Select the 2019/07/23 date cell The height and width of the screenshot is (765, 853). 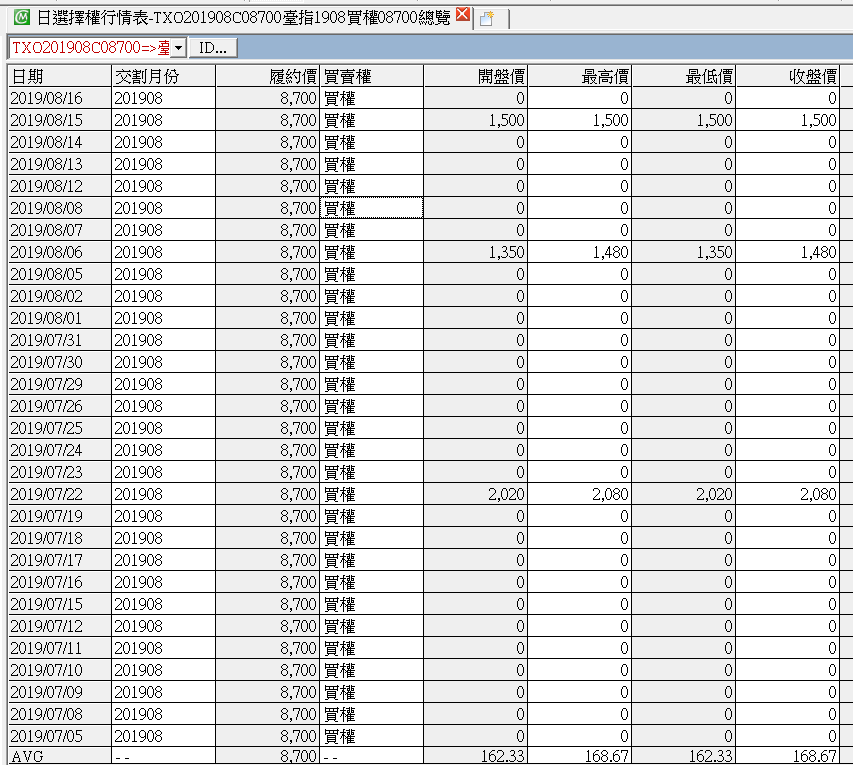point(59,472)
